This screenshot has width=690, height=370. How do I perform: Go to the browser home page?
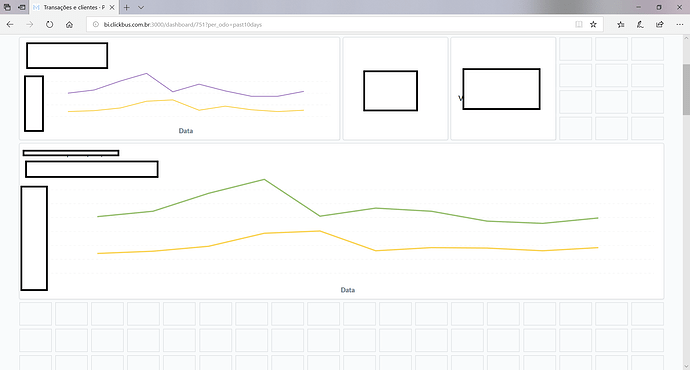click(x=69, y=25)
